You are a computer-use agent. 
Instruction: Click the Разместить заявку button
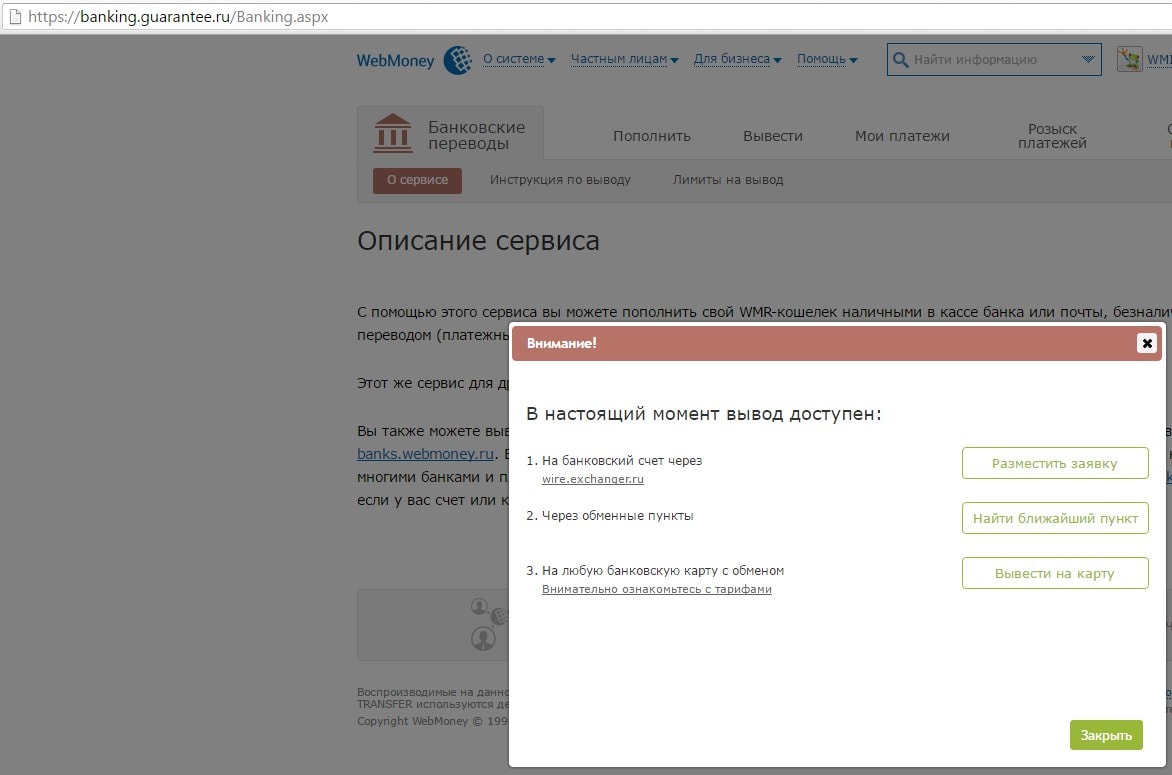tap(1055, 463)
